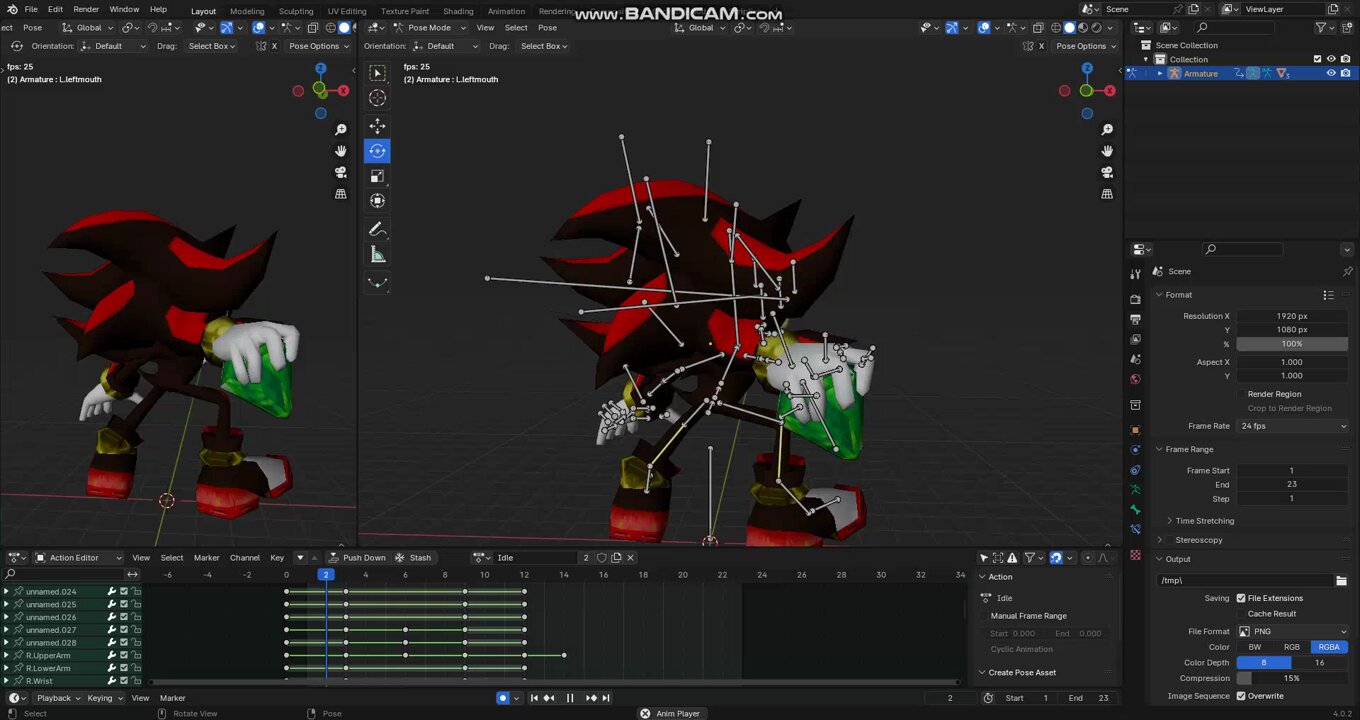1360x720 pixels.
Task: Click pan hand icon in right viewport
Action: (x=1107, y=151)
